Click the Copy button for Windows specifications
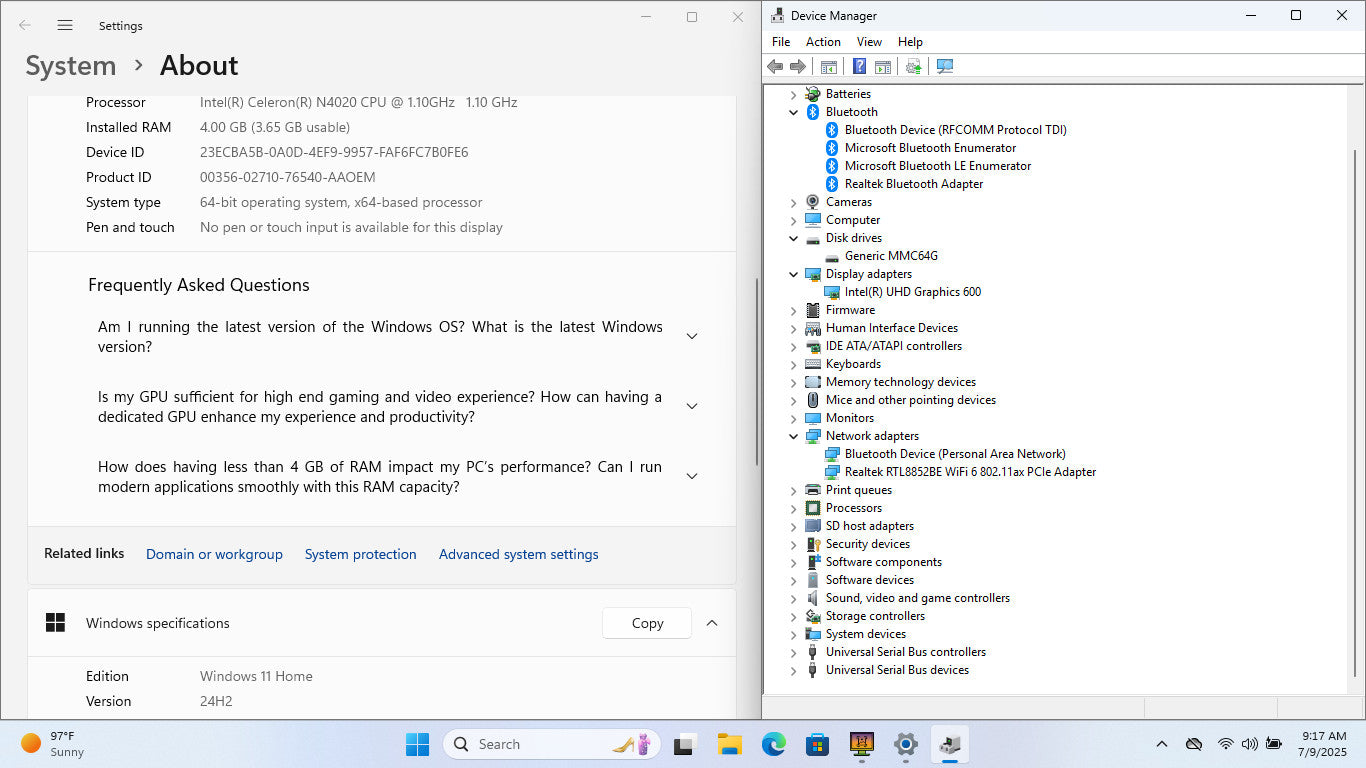Screen dimensions: 1366x768 [x=647, y=623]
